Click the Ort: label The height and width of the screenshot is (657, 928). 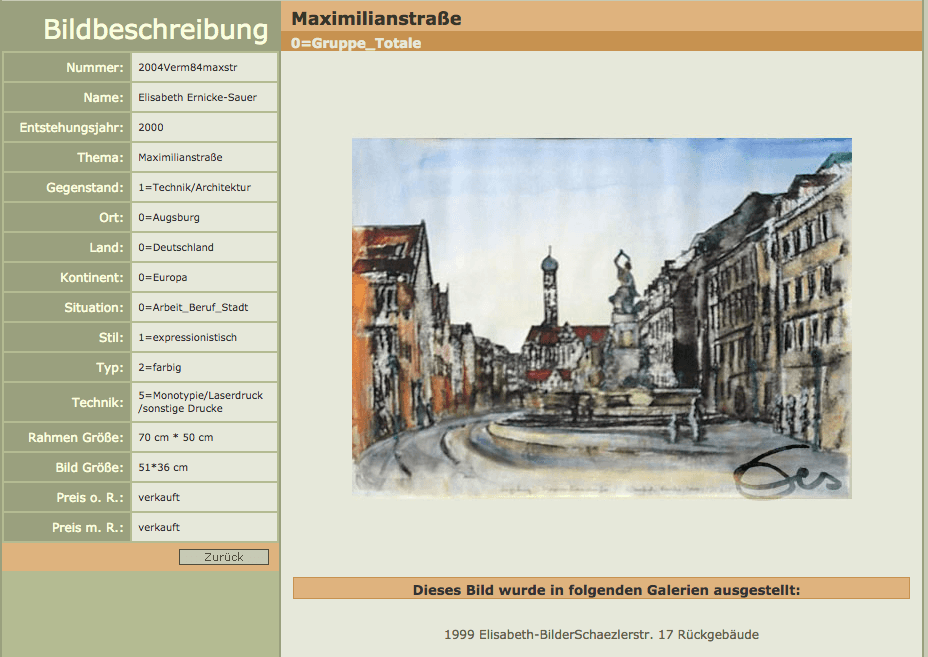pos(111,217)
